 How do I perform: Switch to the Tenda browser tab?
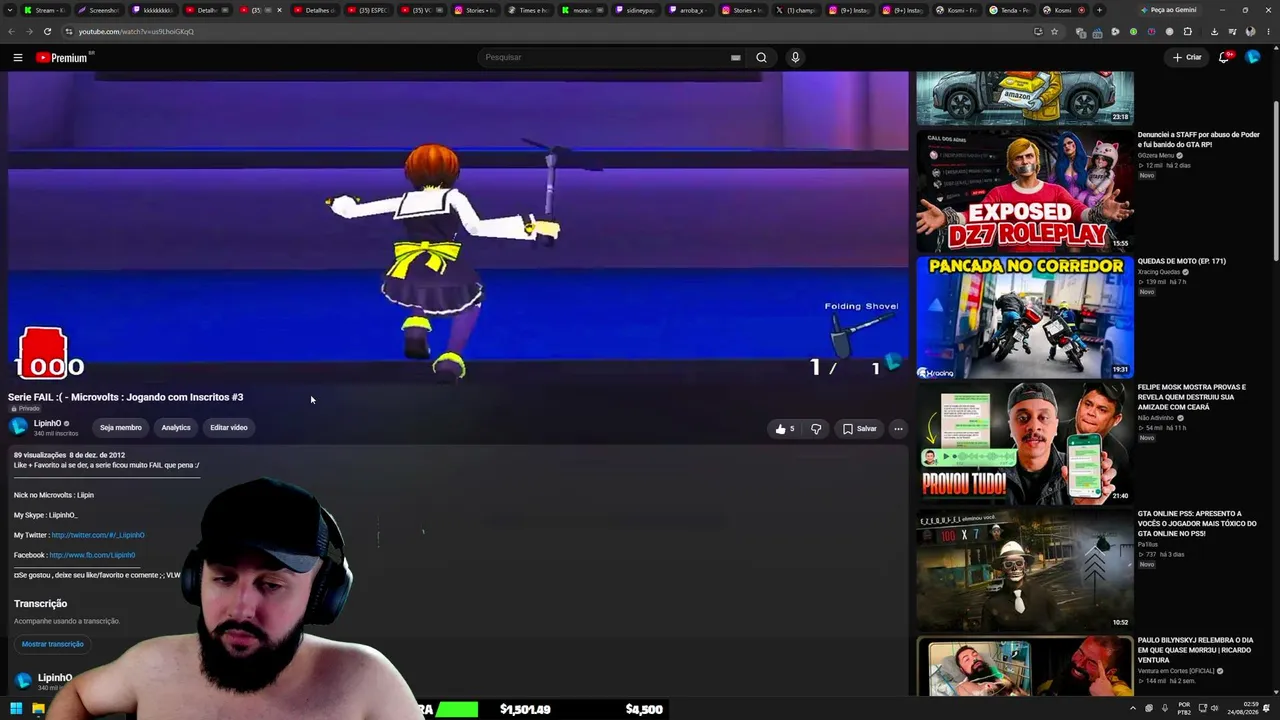click(1010, 10)
